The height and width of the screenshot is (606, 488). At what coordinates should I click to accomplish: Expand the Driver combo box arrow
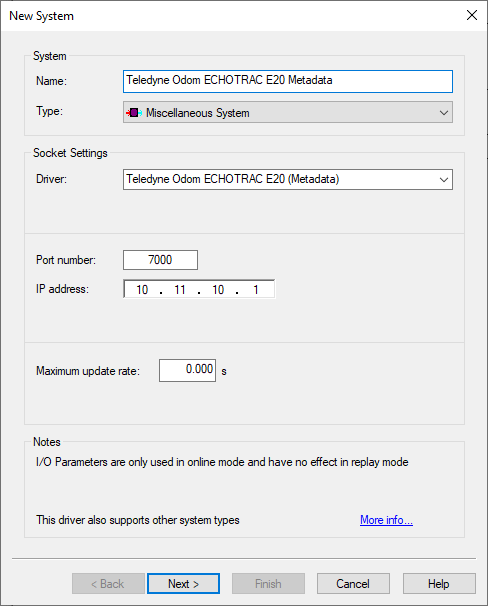click(444, 180)
